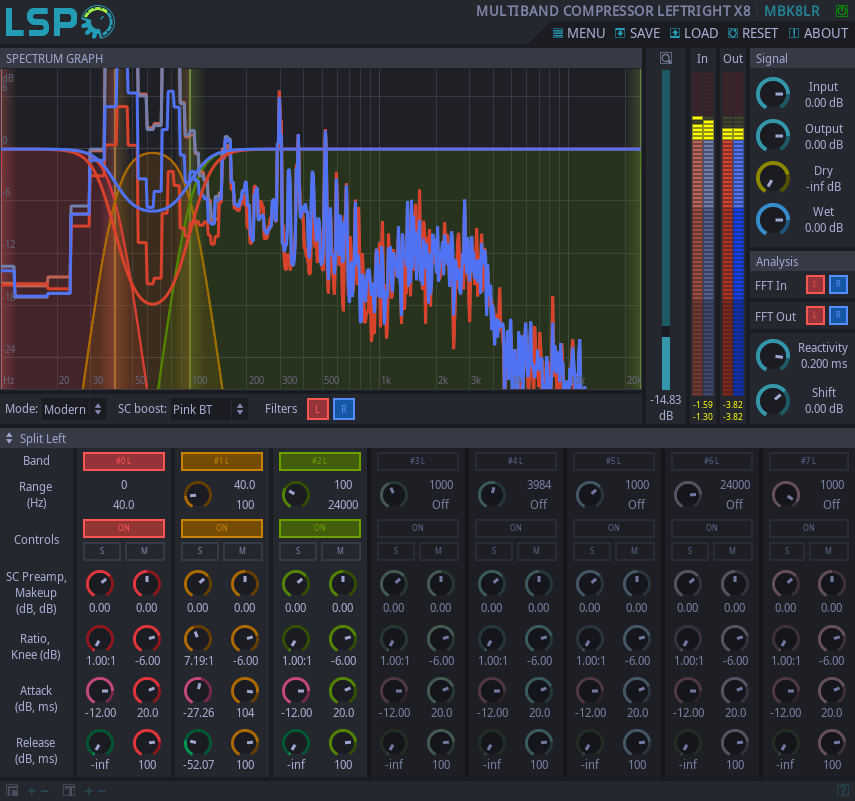Image resolution: width=855 pixels, height=801 pixels.
Task: Mute band #1 L with its M button
Action: pos(242,551)
